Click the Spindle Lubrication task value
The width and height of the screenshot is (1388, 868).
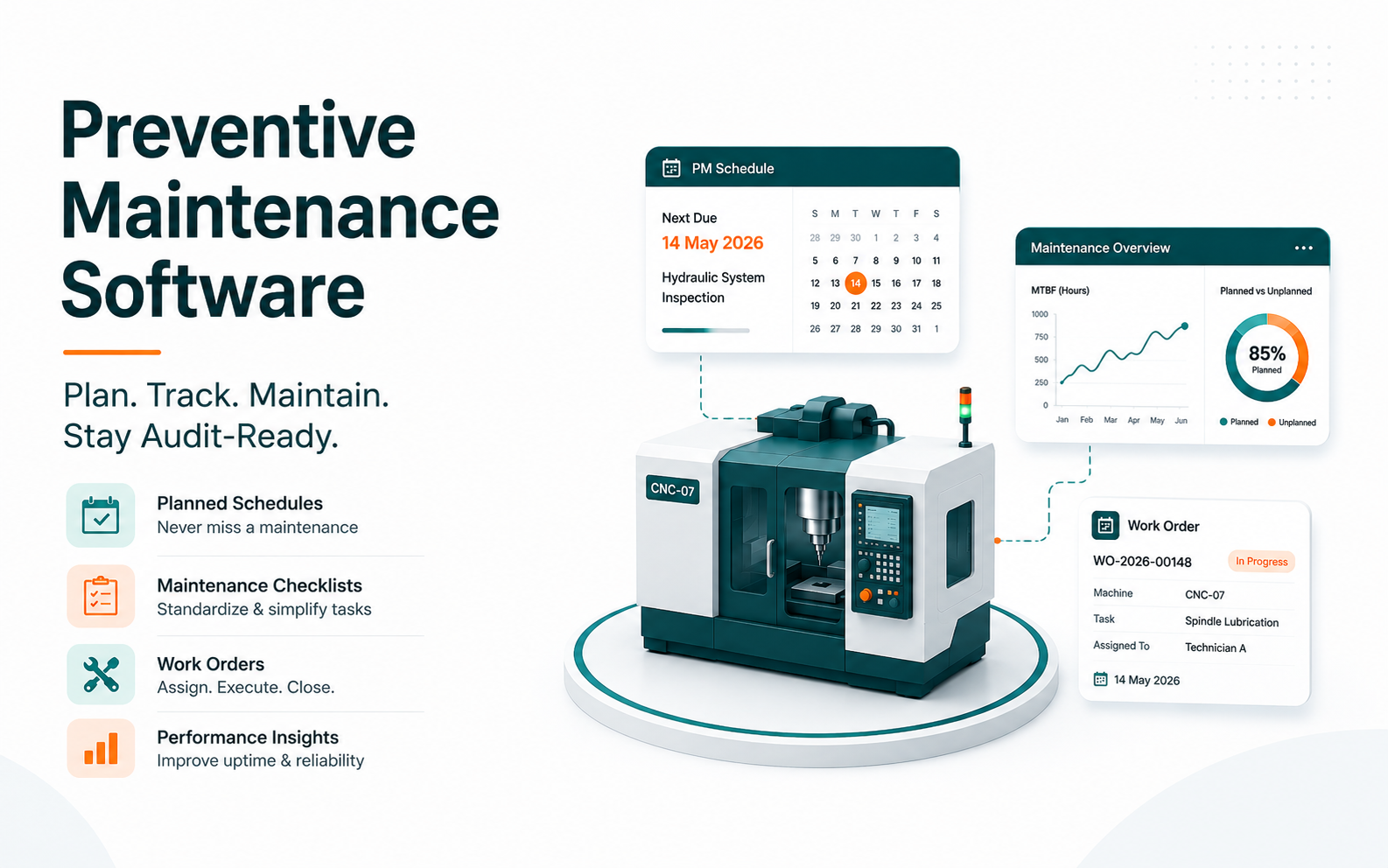pyautogui.click(x=1231, y=621)
